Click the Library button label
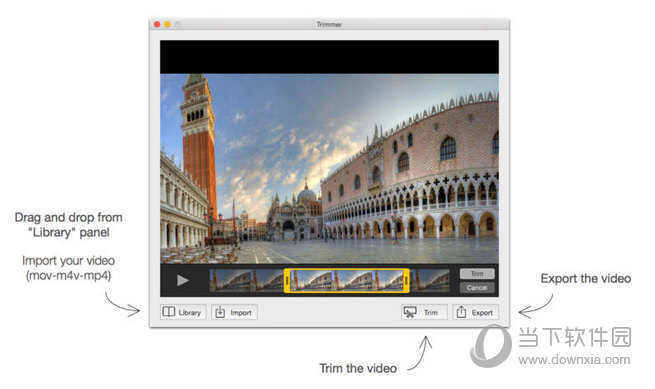 [x=190, y=313]
